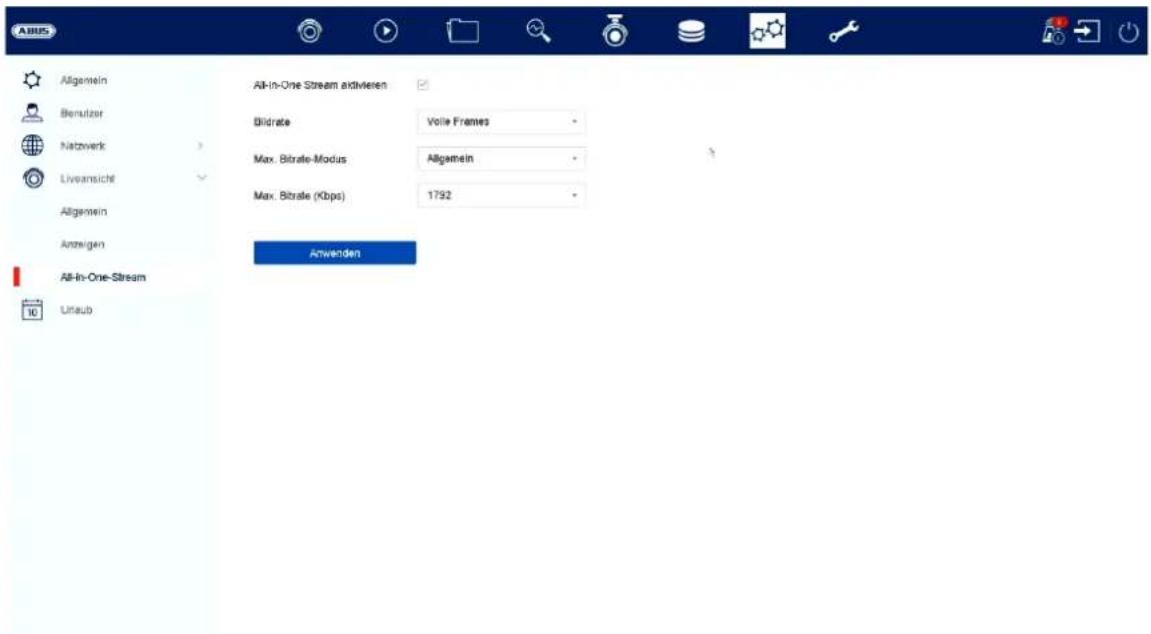This screenshot has width=1151, height=634.
Task: Open the smart search magnifier icon
Action: coord(539,31)
